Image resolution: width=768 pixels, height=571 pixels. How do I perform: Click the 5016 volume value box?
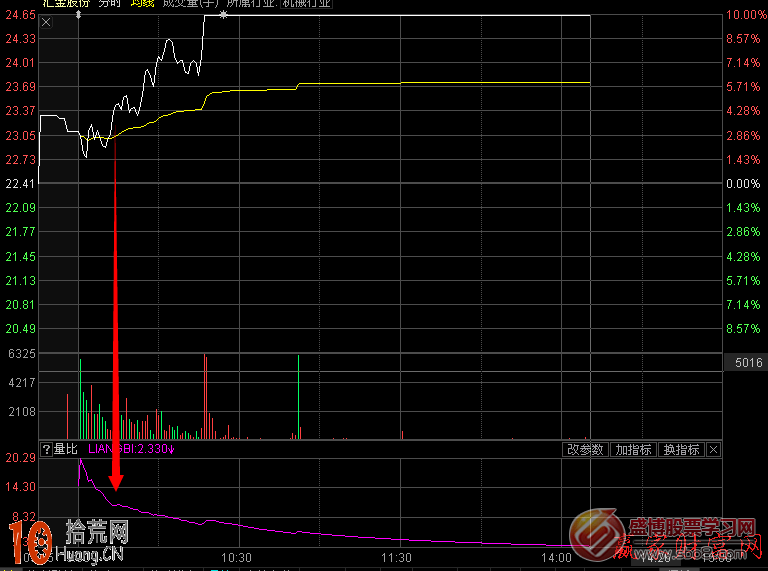pos(748,363)
